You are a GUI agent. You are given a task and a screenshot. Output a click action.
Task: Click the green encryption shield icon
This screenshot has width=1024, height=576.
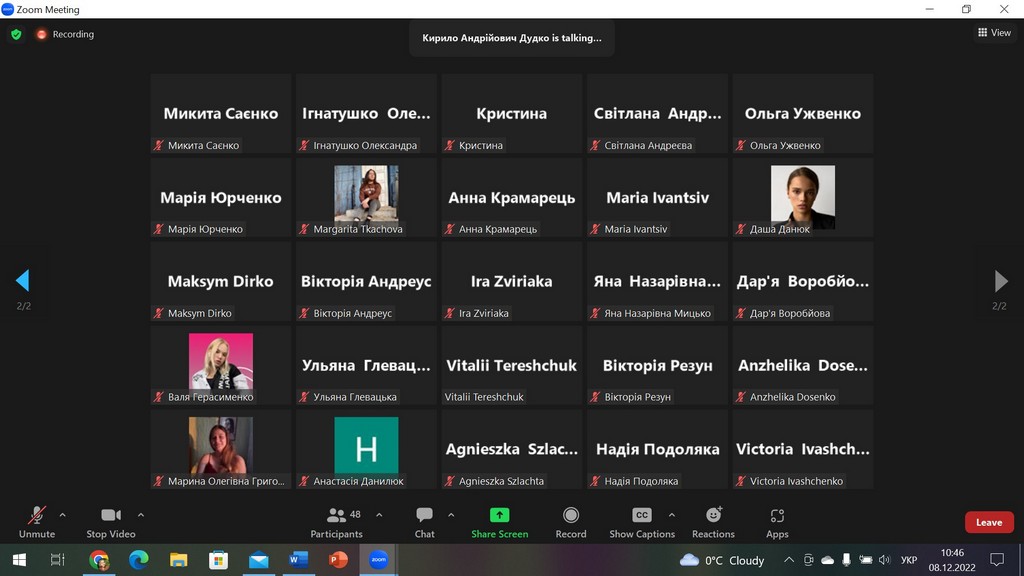(16, 34)
